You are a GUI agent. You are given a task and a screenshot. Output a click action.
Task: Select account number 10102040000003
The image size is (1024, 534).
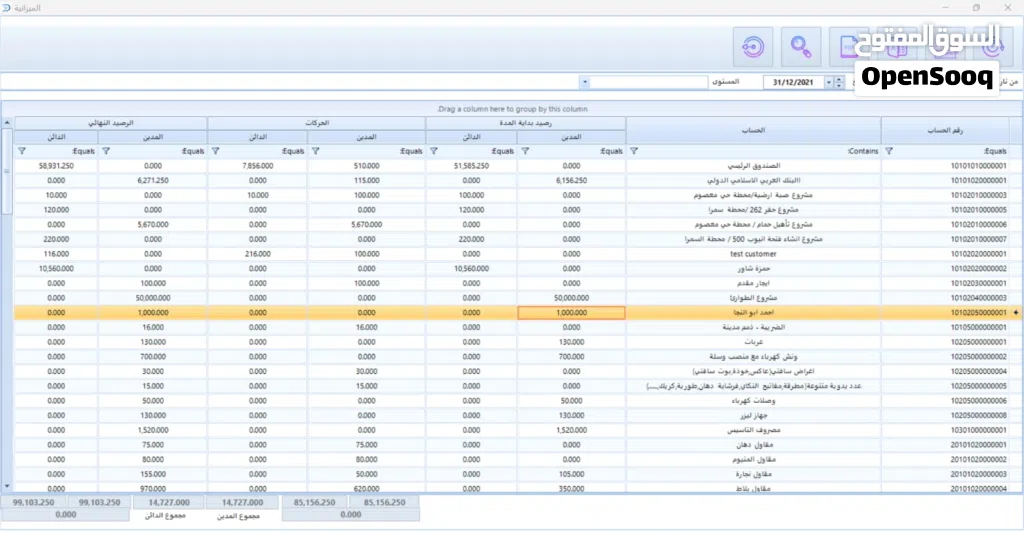pyautogui.click(x=978, y=298)
